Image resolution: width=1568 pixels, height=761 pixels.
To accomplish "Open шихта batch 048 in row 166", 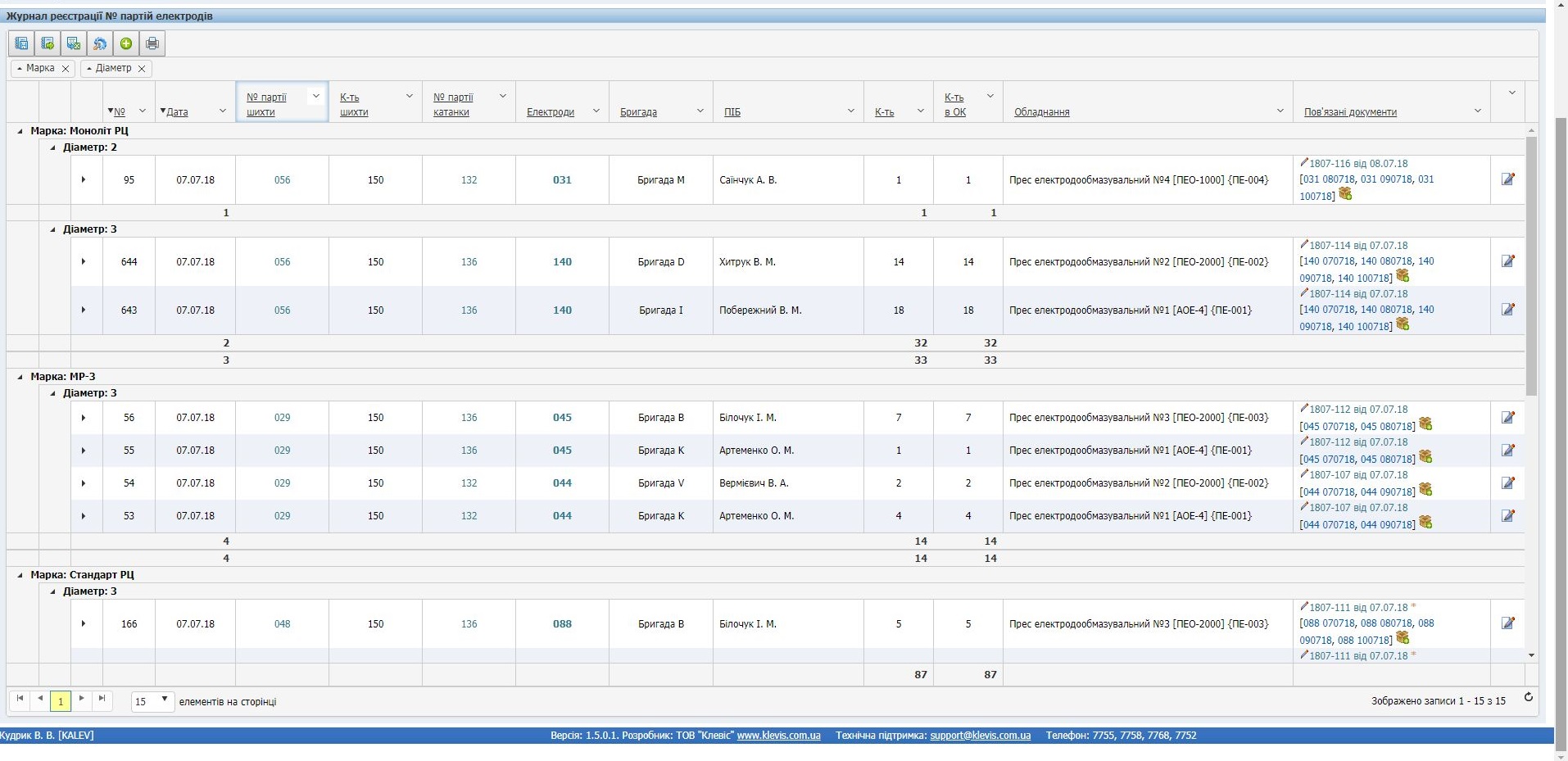I will [282, 624].
